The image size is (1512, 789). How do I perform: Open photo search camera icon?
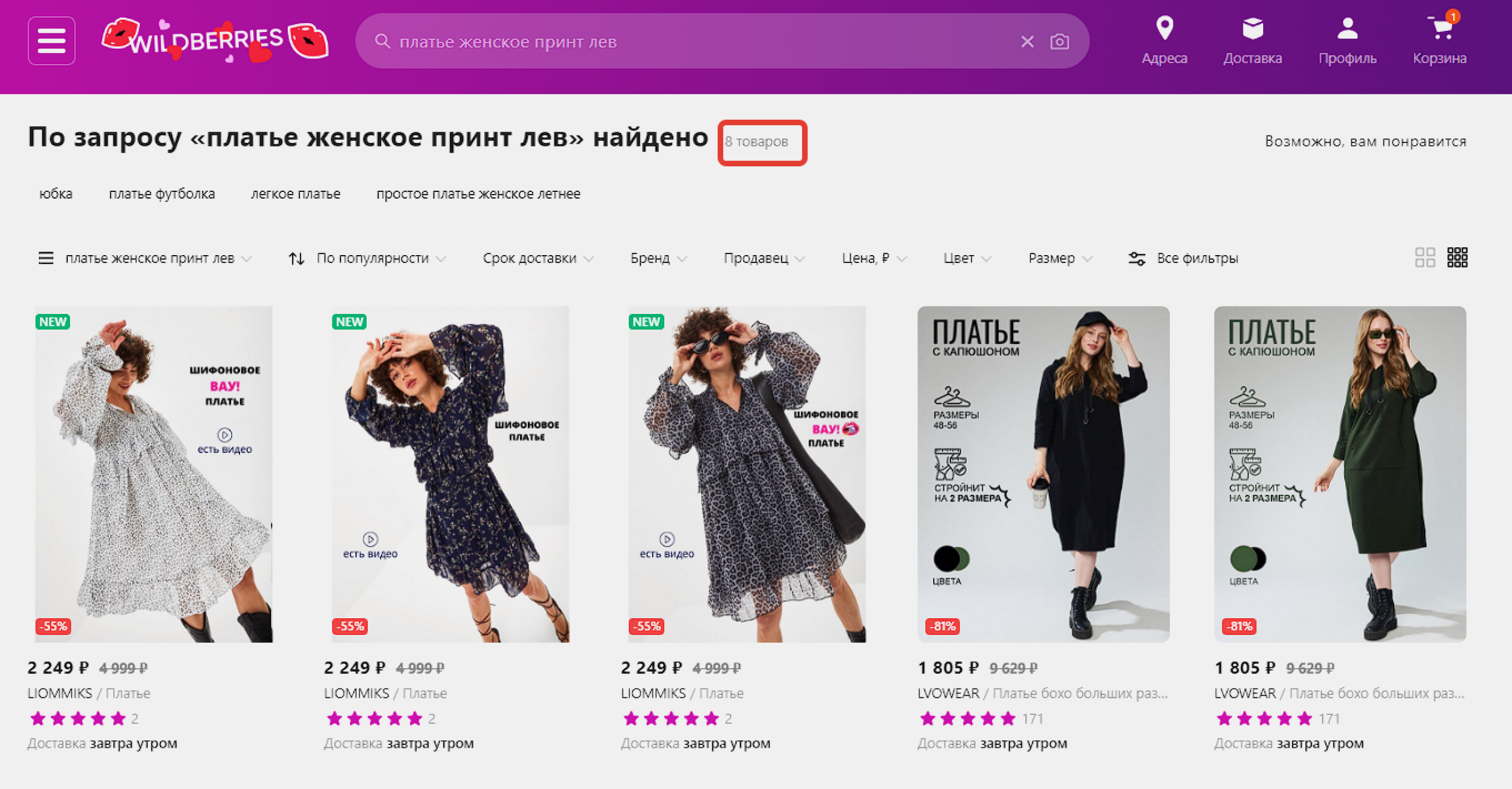pos(1059,42)
